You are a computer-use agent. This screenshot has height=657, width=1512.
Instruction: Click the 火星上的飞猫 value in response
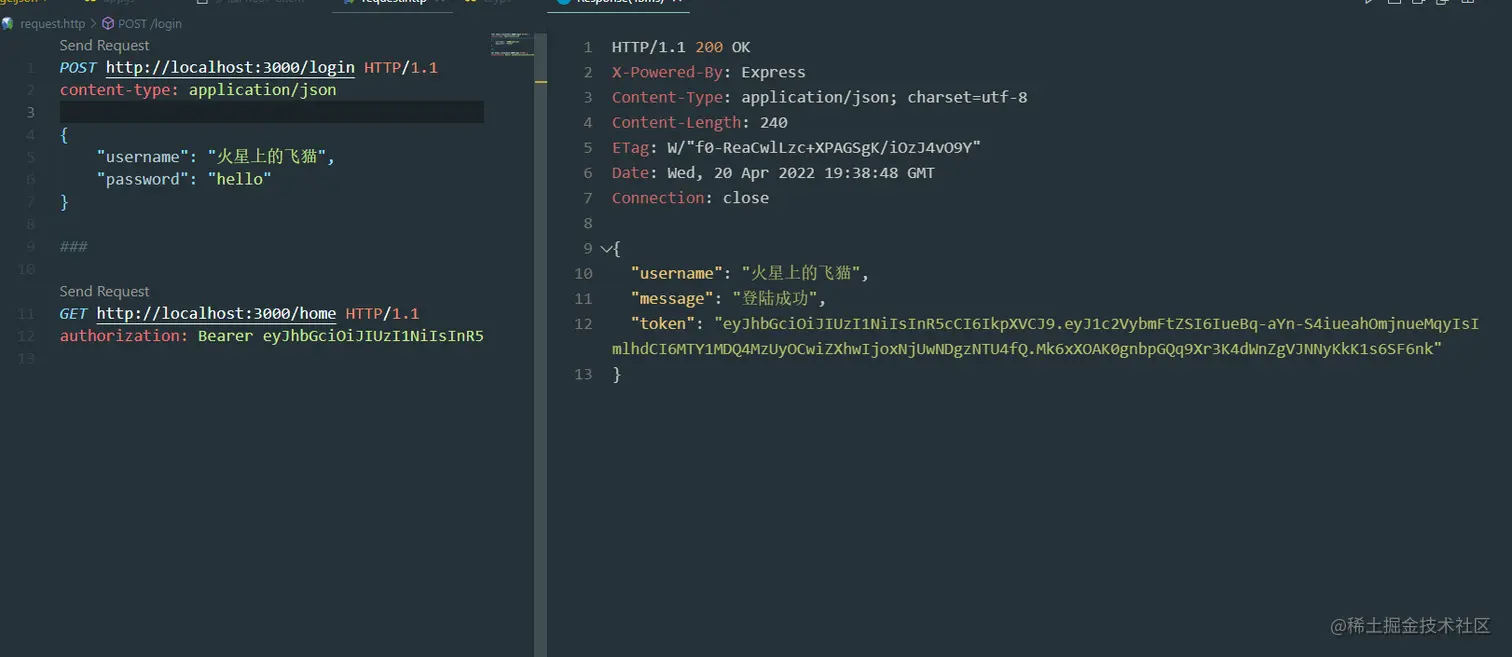[x=801, y=273]
